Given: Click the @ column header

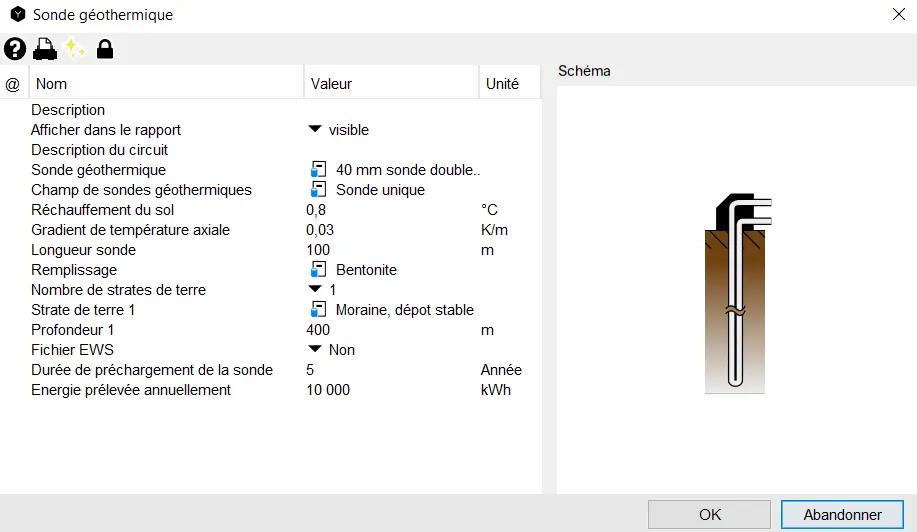Looking at the screenshot, I should point(13,84).
